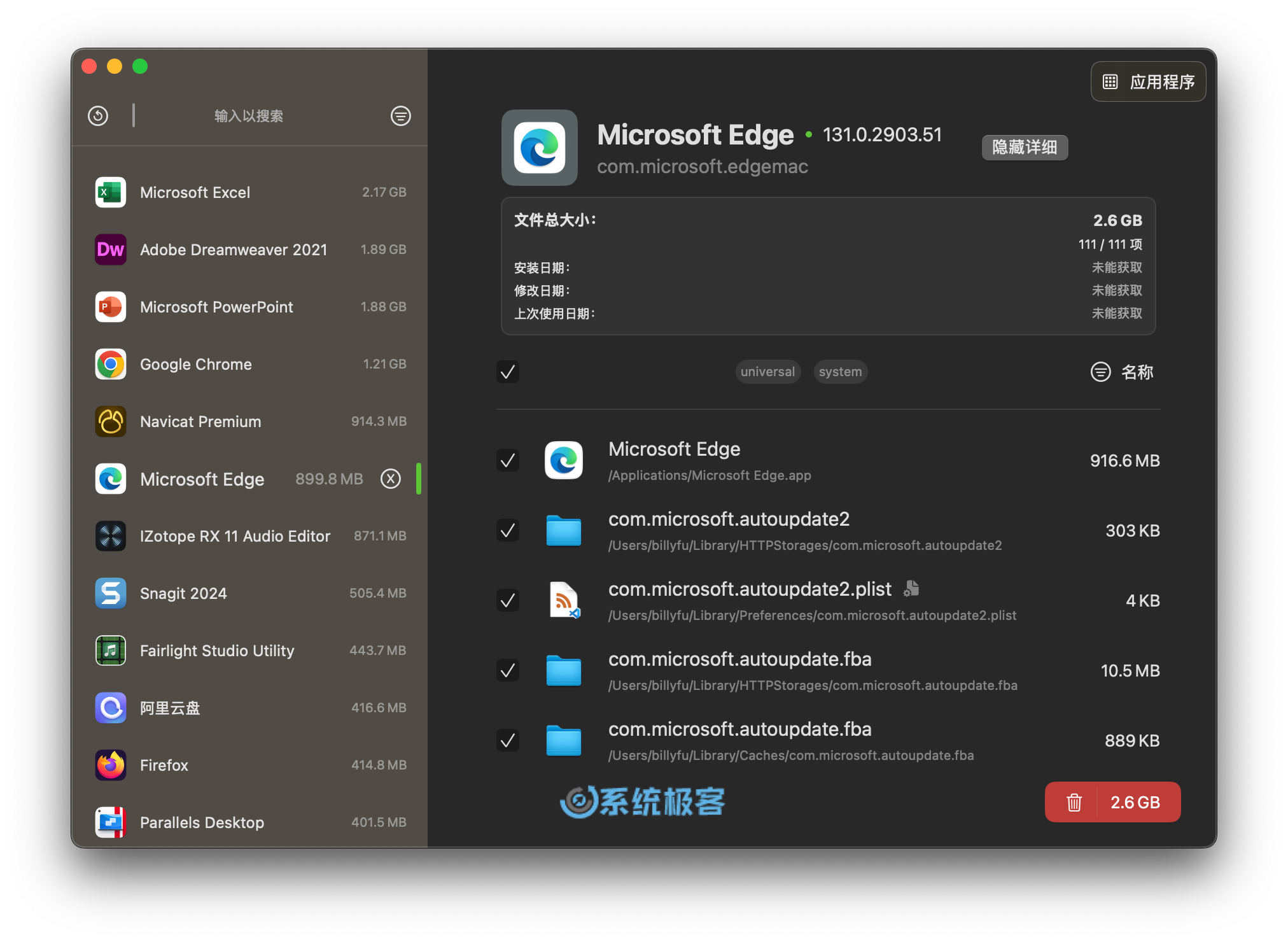Select Navicat Premium icon in list
Image resolution: width=1288 pixels, height=942 pixels.
(x=111, y=421)
